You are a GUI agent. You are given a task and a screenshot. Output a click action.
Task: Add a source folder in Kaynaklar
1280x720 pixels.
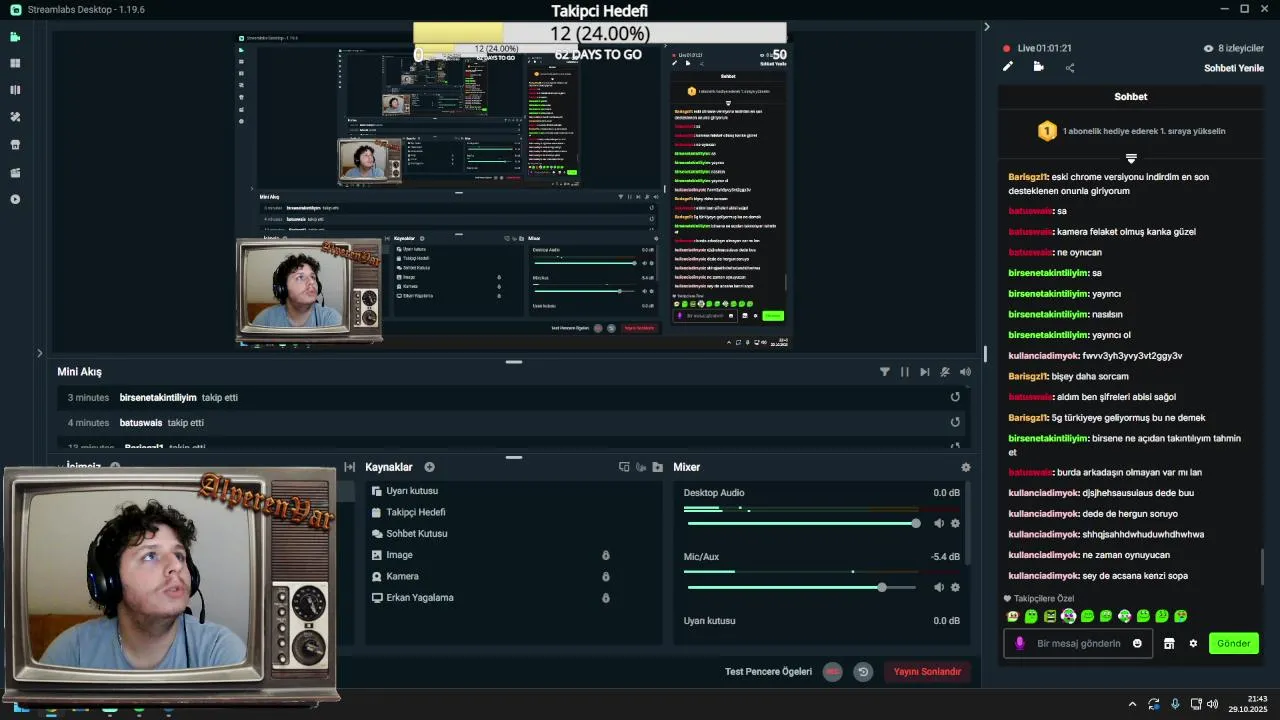(657, 467)
